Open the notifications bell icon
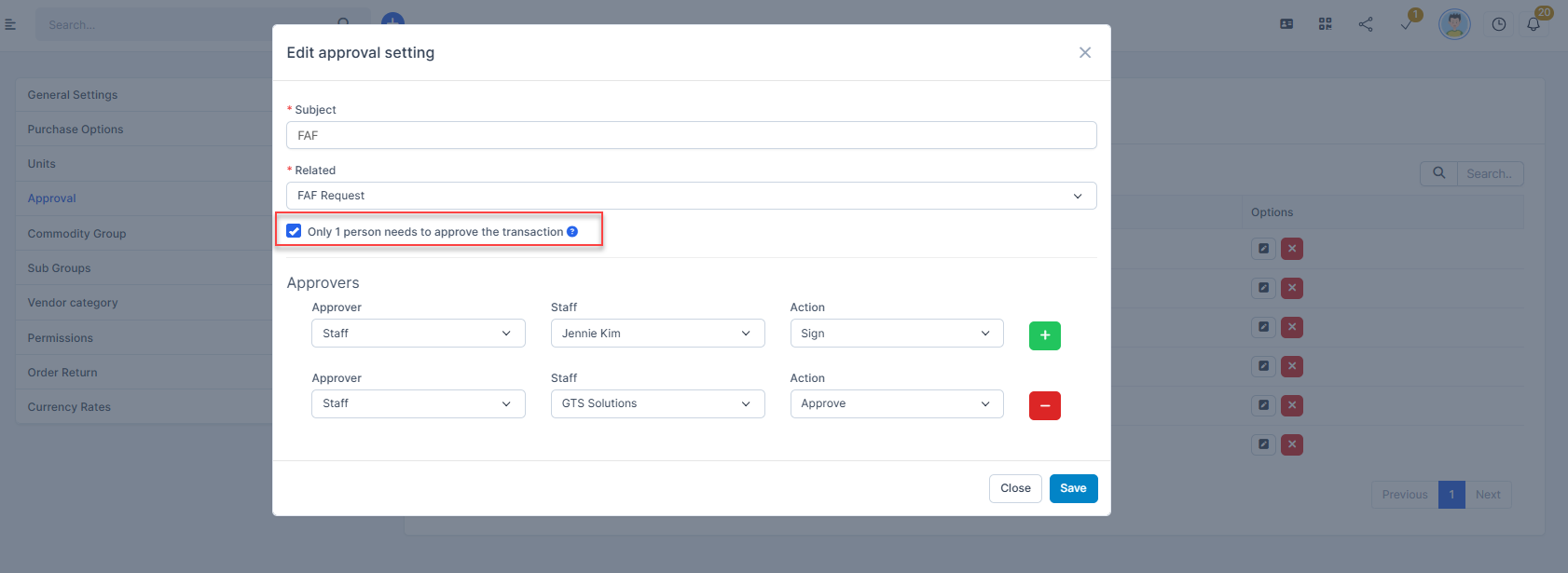Image resolution: width=1568 pixels, height=573 pixels. (x=1533, y=24)
